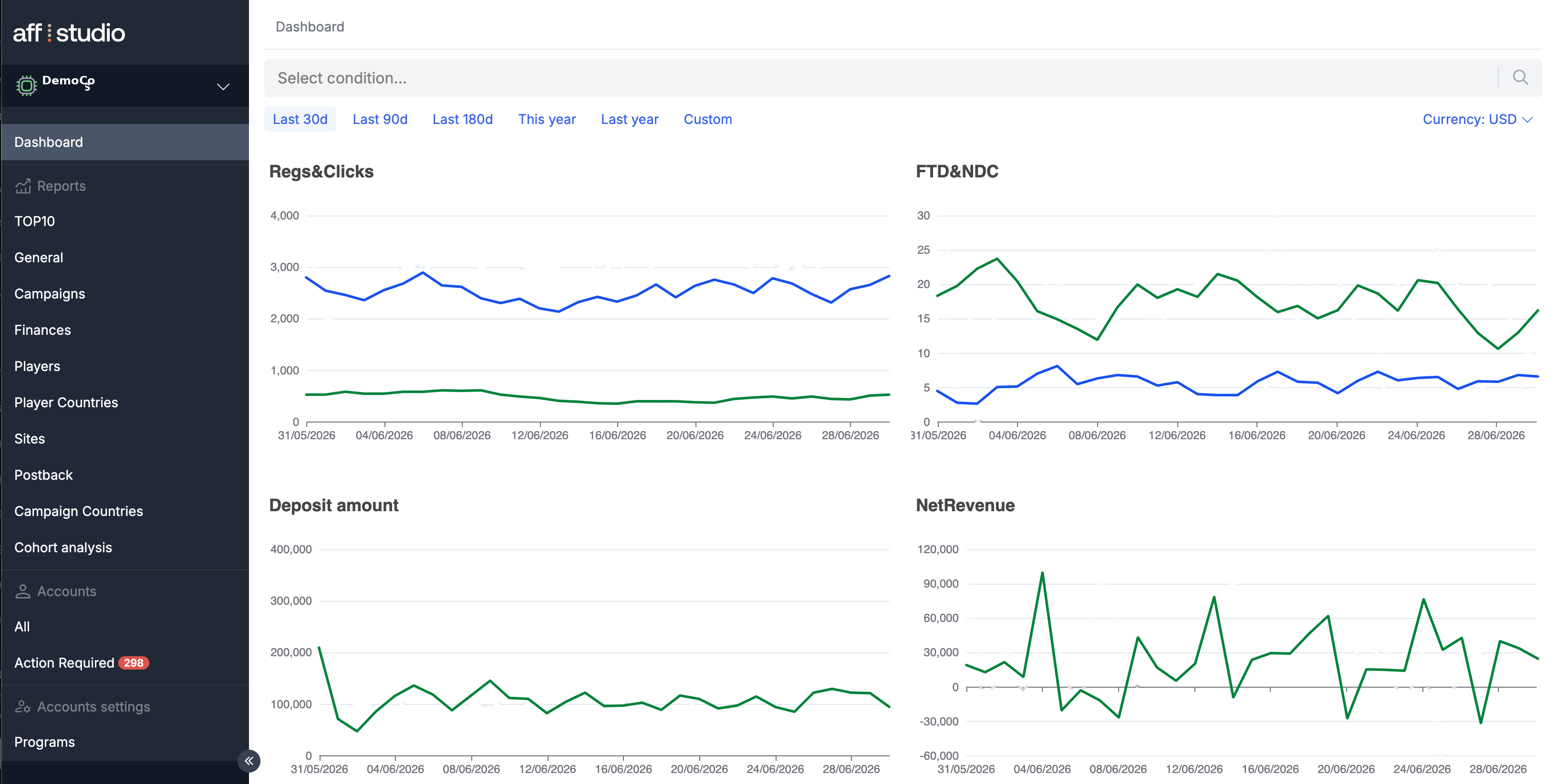
Task: Click the FTD&NDC chart title
Action: [957, 172]
